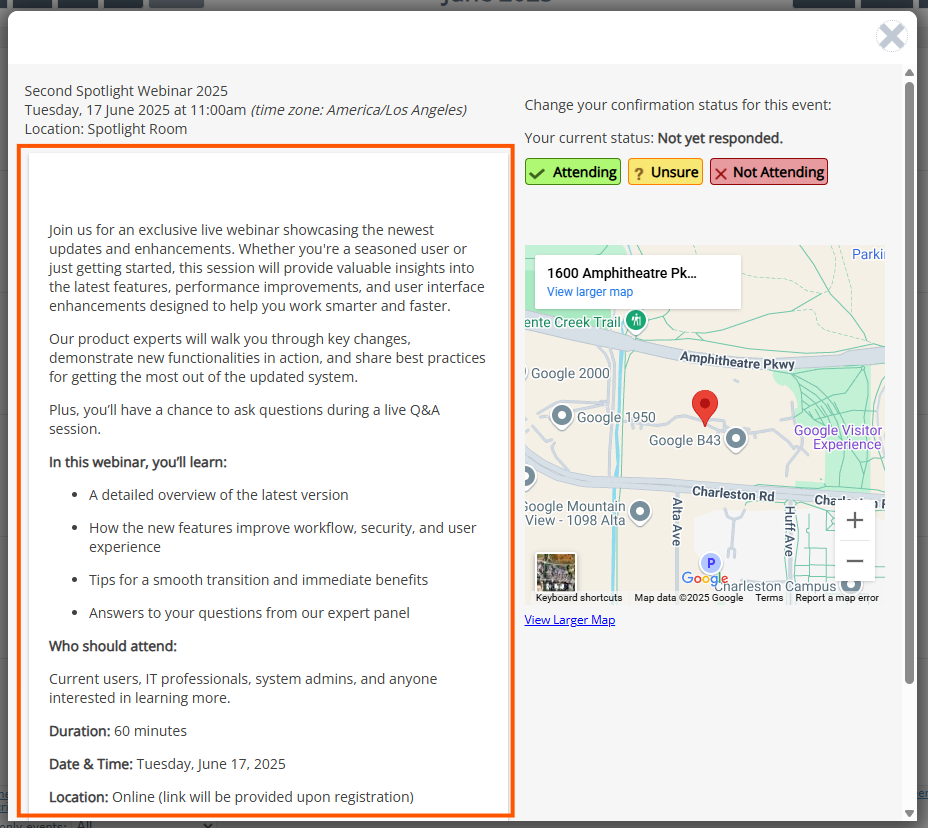Set status to Unsure
The image size is (928, 828).
point(665,172)
